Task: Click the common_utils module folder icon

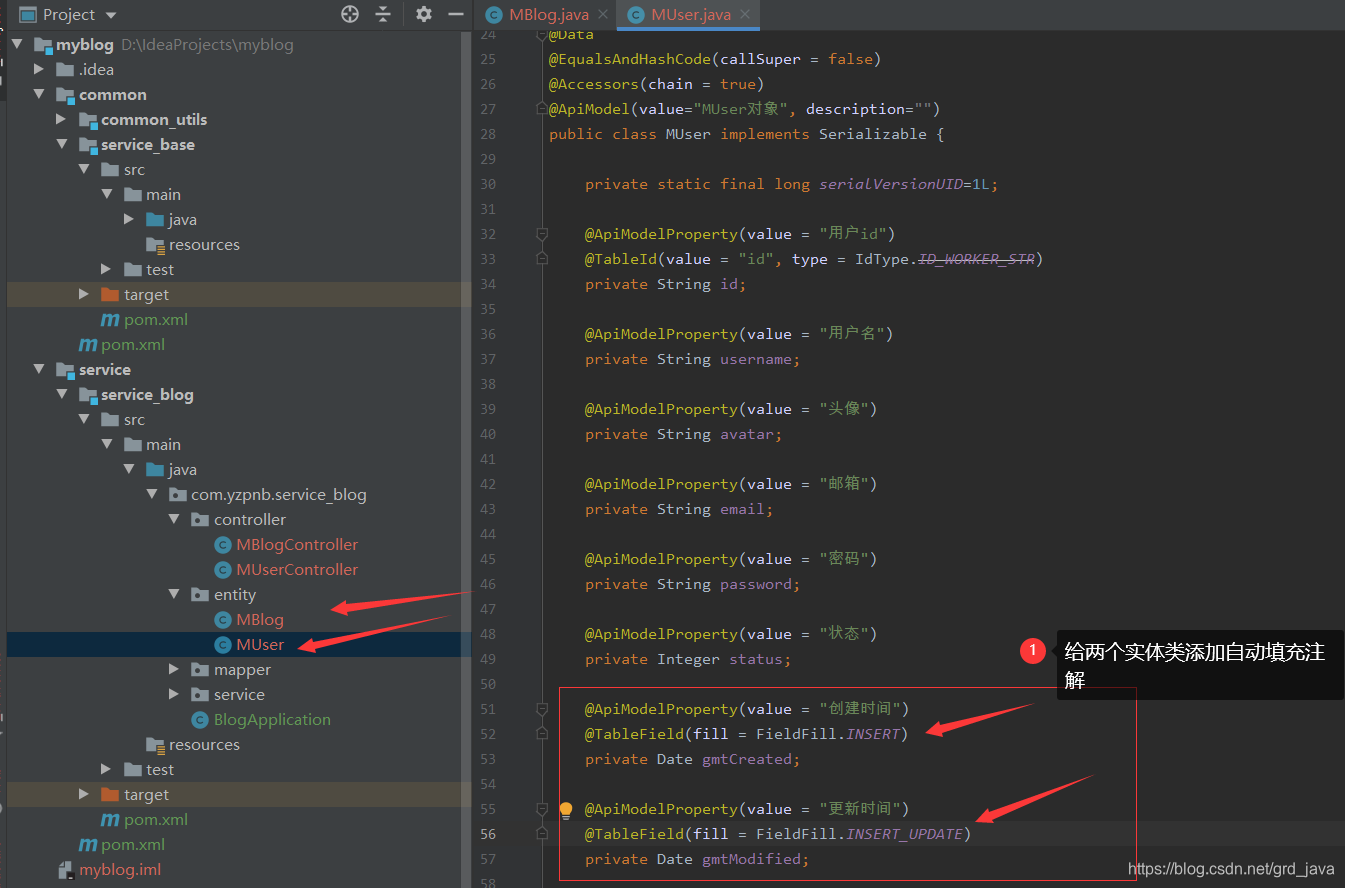Action: tap(88, 120)
